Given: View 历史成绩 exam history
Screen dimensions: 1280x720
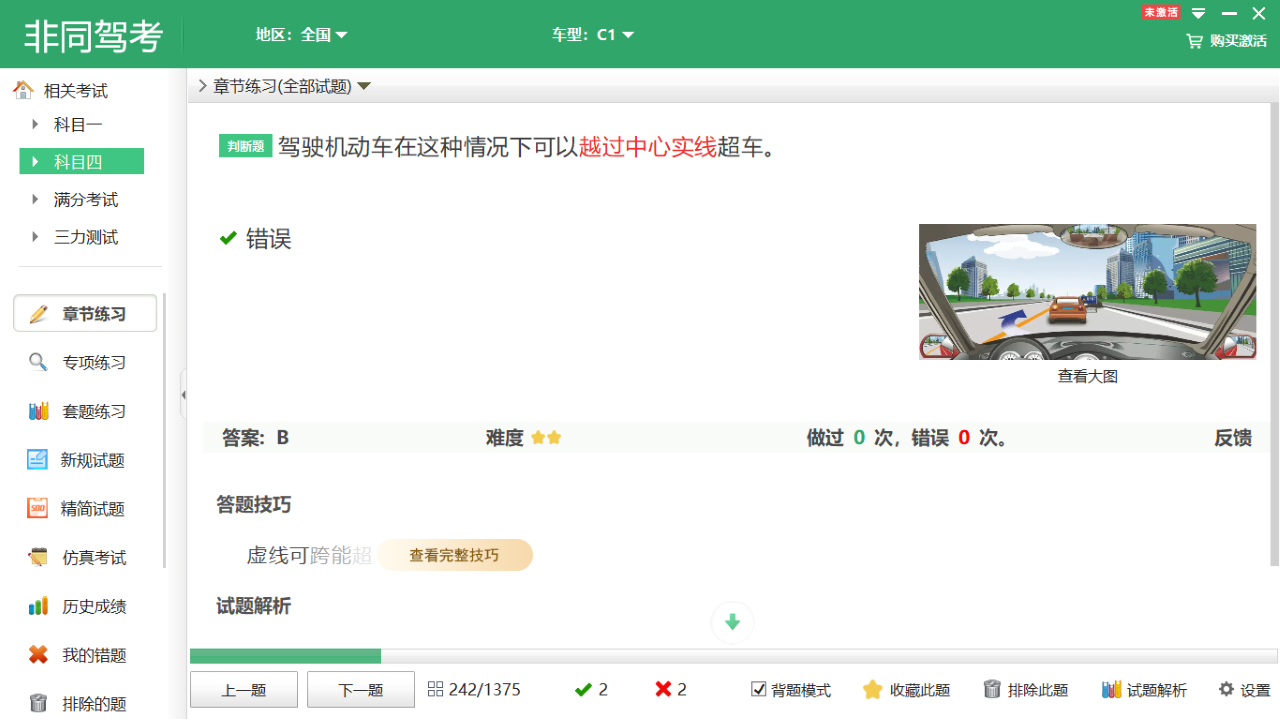Looking at the screenshot, I should [x=85, y=605].
